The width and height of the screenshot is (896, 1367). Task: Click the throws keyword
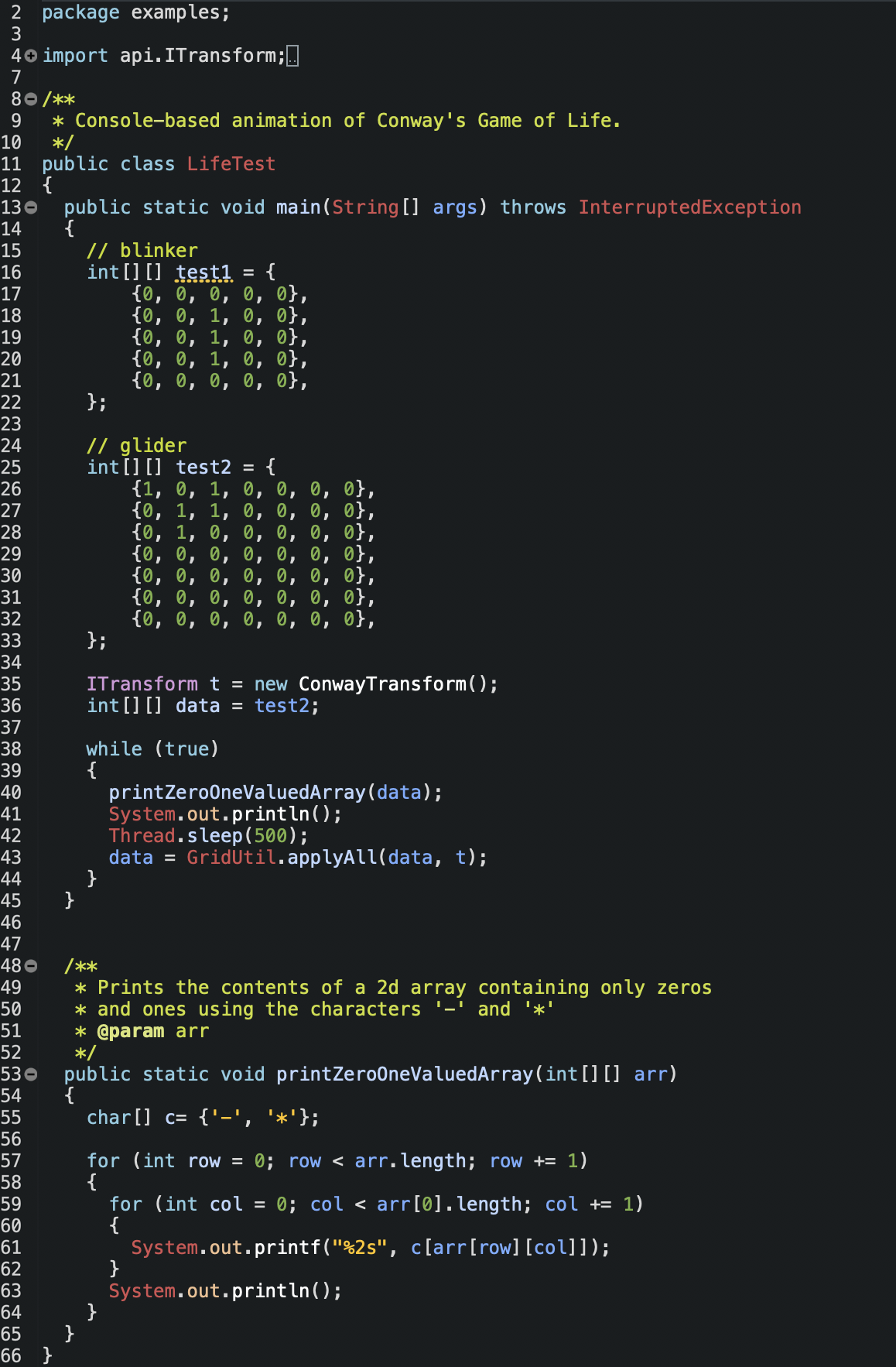coord(533,207)
